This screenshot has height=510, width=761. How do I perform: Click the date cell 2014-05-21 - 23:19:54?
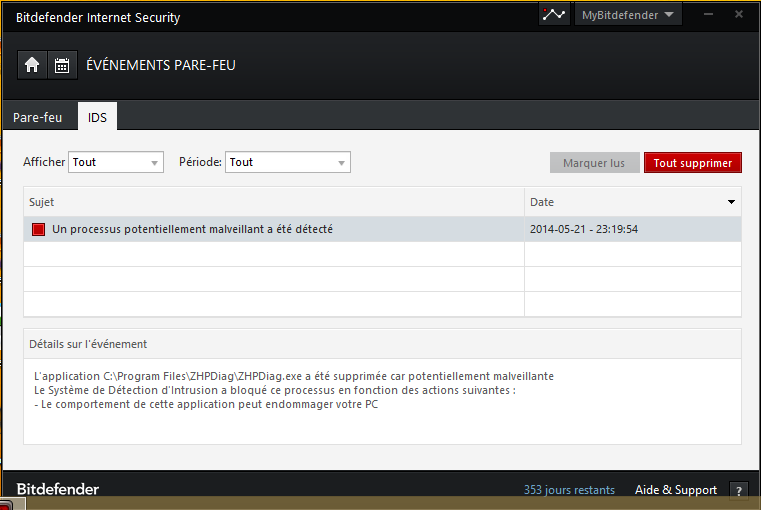(584, 229)
